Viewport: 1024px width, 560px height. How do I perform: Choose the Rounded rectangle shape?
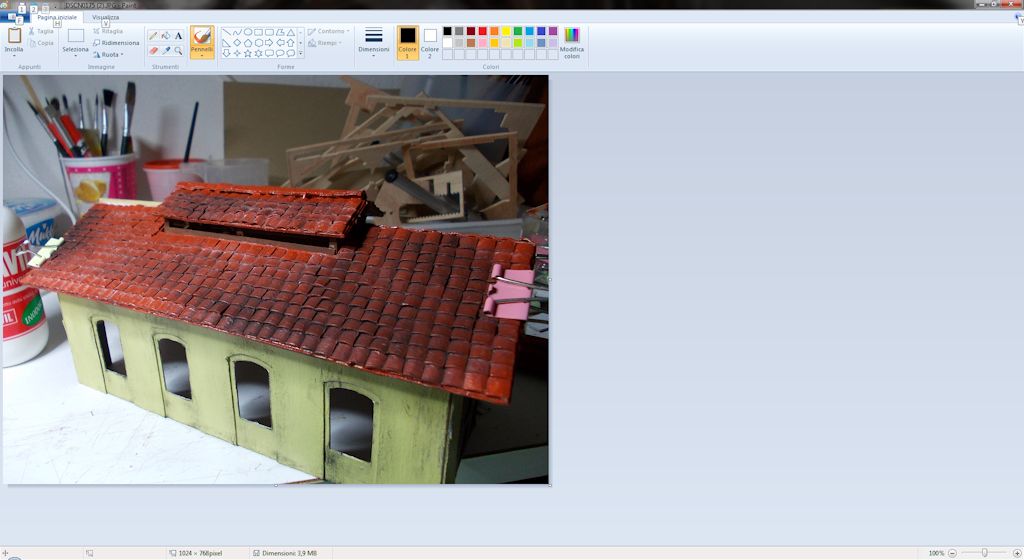coord(269,32)
